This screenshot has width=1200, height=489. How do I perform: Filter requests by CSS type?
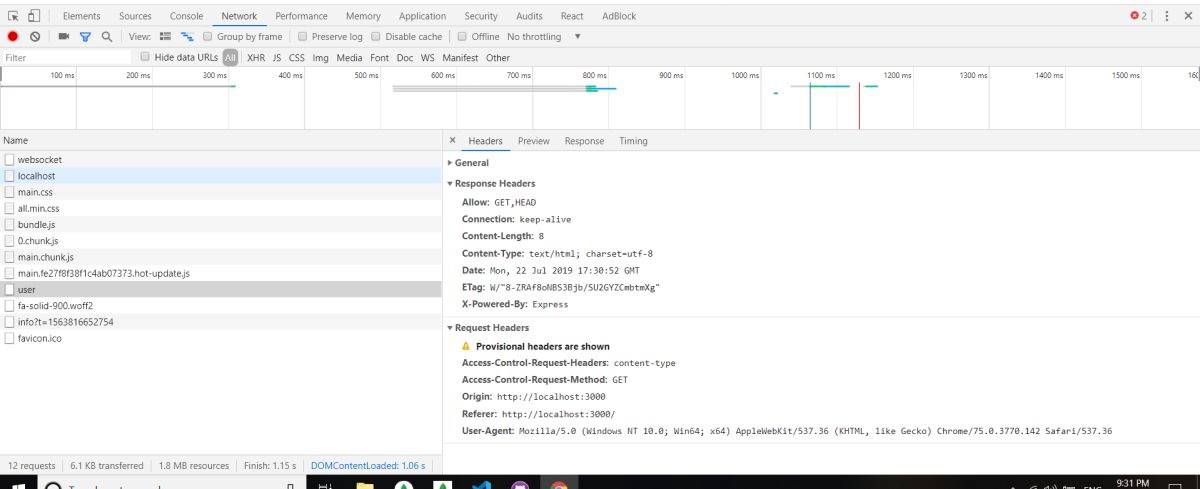pos(296,58)
